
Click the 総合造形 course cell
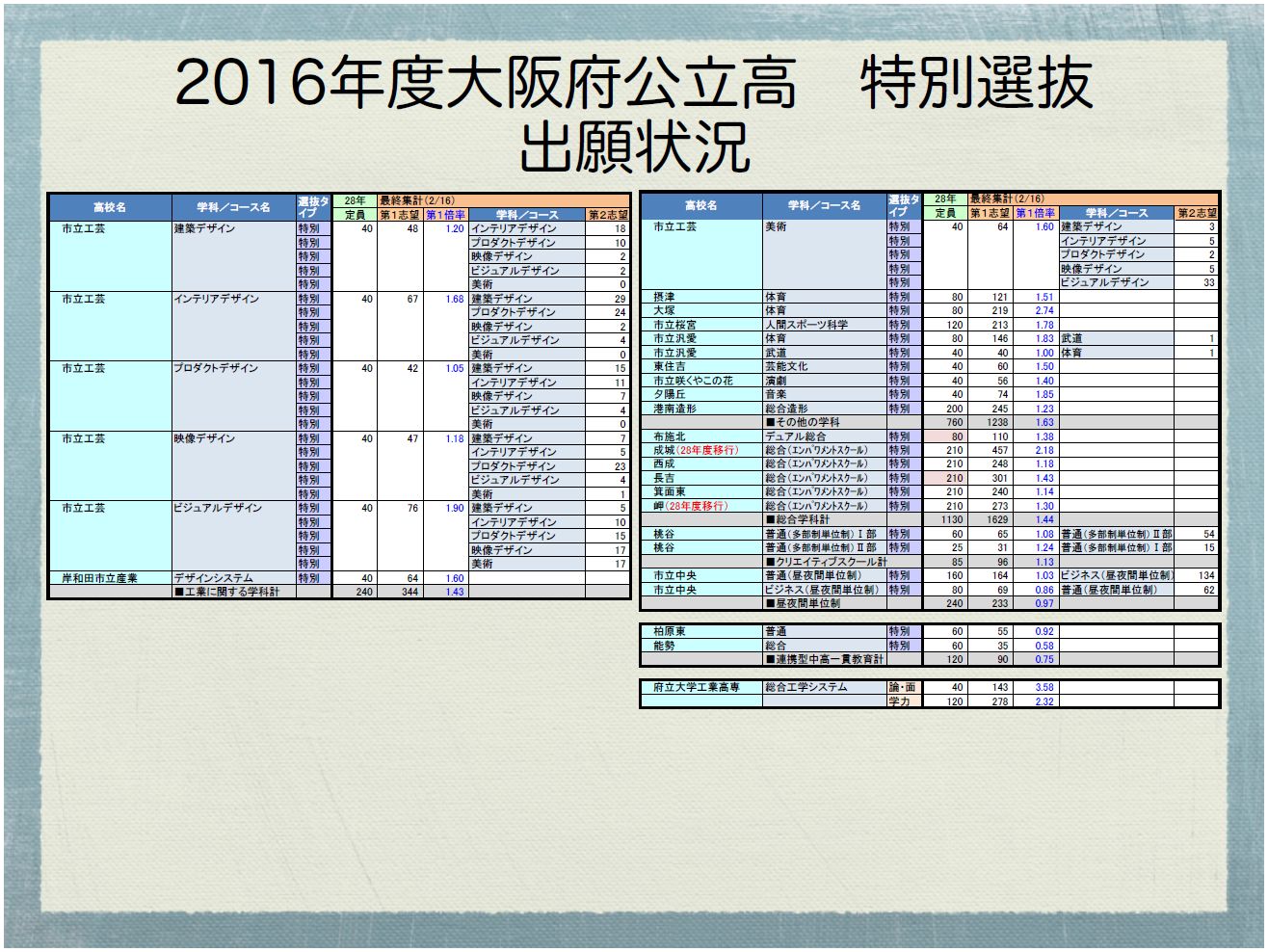click(x=825, y=409)
